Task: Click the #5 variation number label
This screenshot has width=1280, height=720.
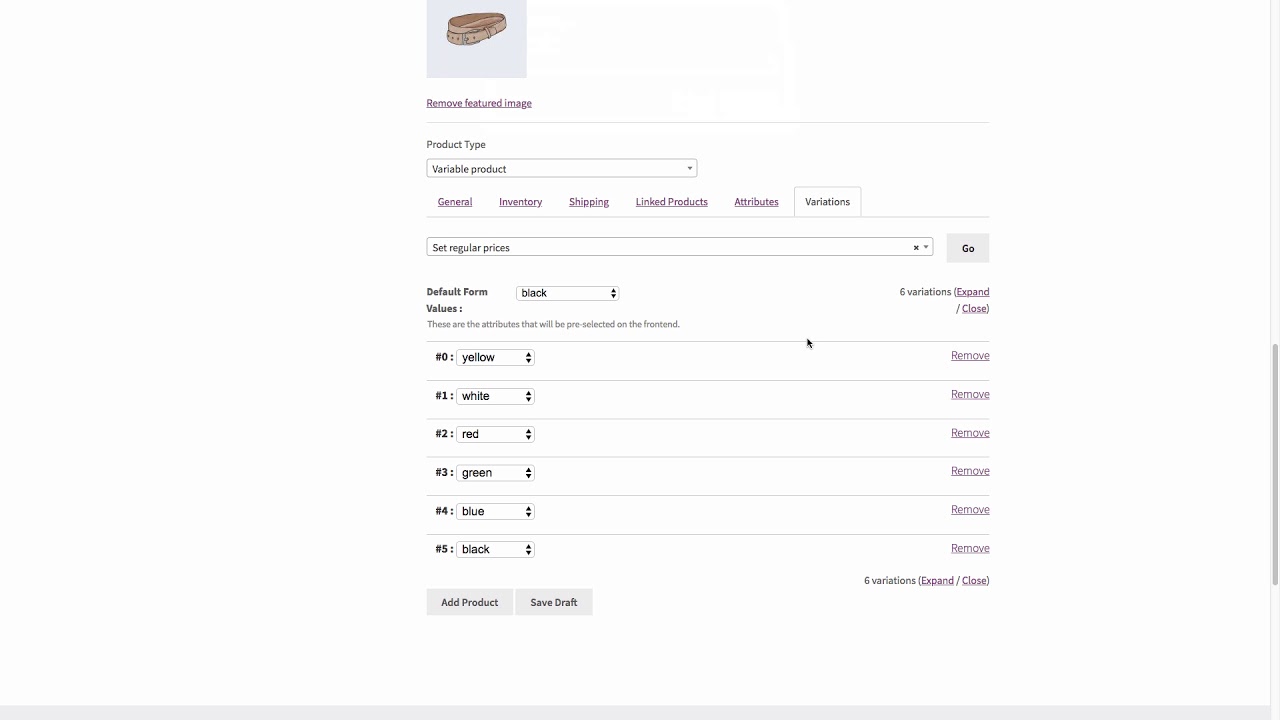Action: [444, 549]
